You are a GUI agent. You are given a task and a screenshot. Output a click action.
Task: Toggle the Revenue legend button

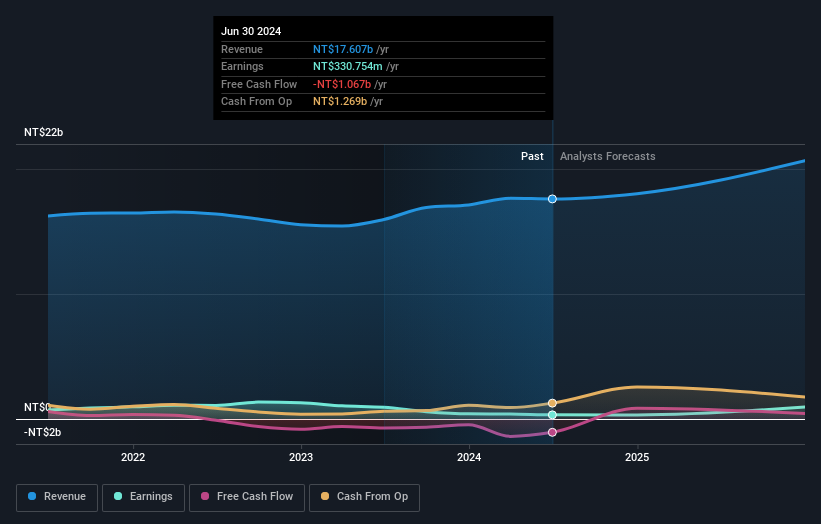57,497
